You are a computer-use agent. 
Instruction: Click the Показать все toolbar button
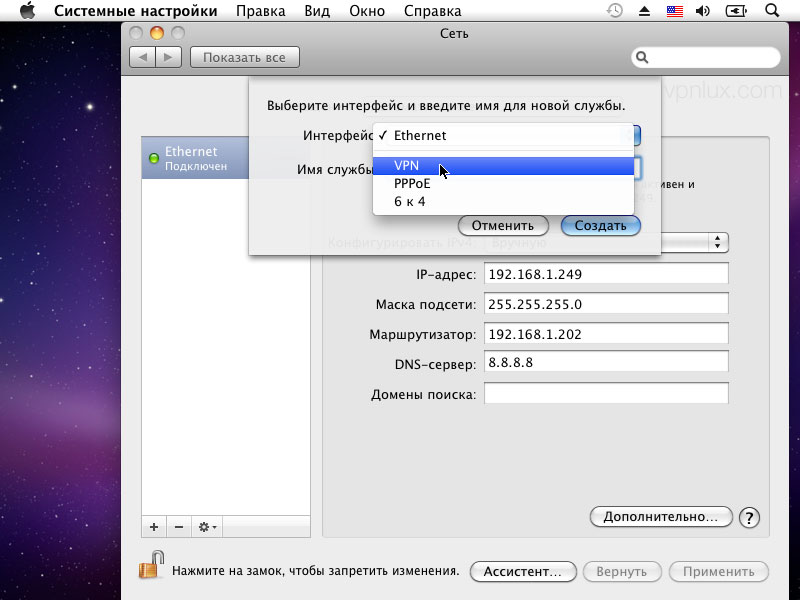(x=244, y=57)
